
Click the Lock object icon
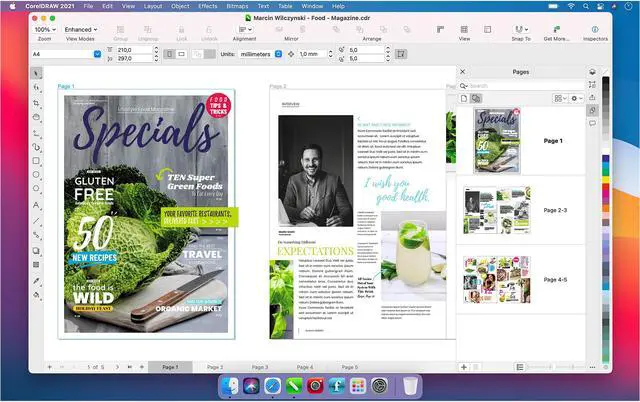182,30
